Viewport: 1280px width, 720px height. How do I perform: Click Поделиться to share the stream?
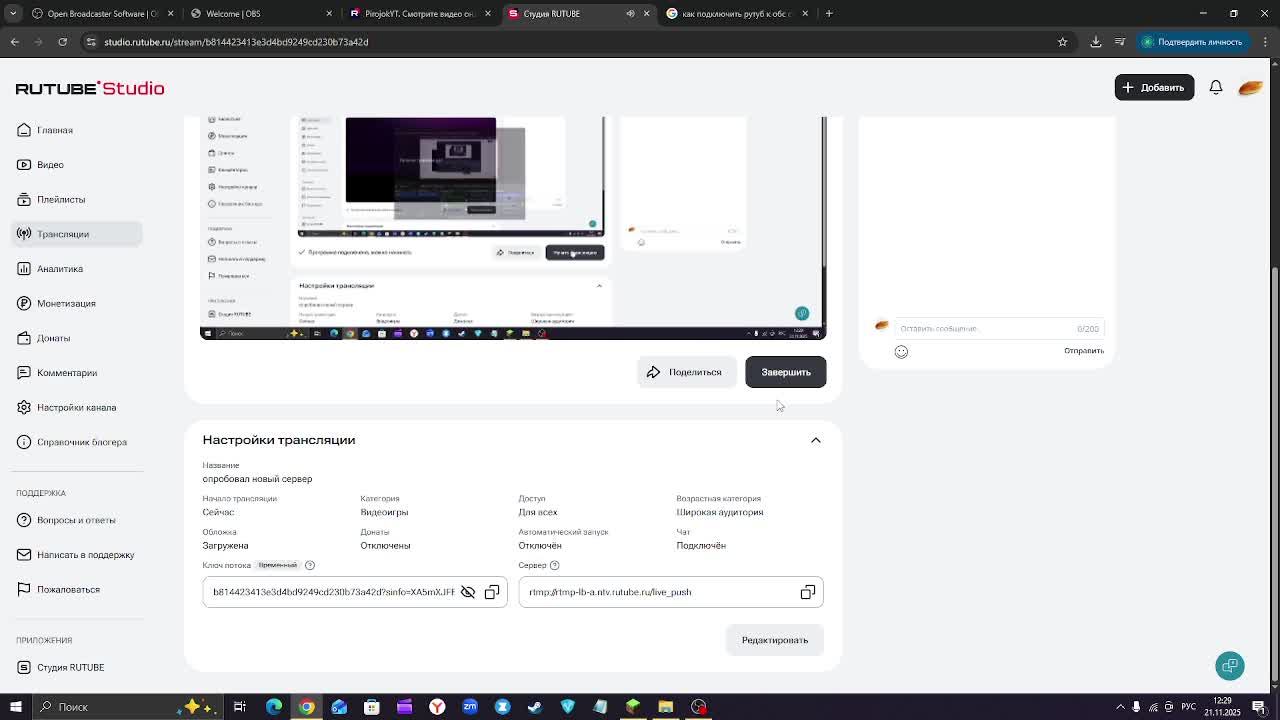coord(686,372)
